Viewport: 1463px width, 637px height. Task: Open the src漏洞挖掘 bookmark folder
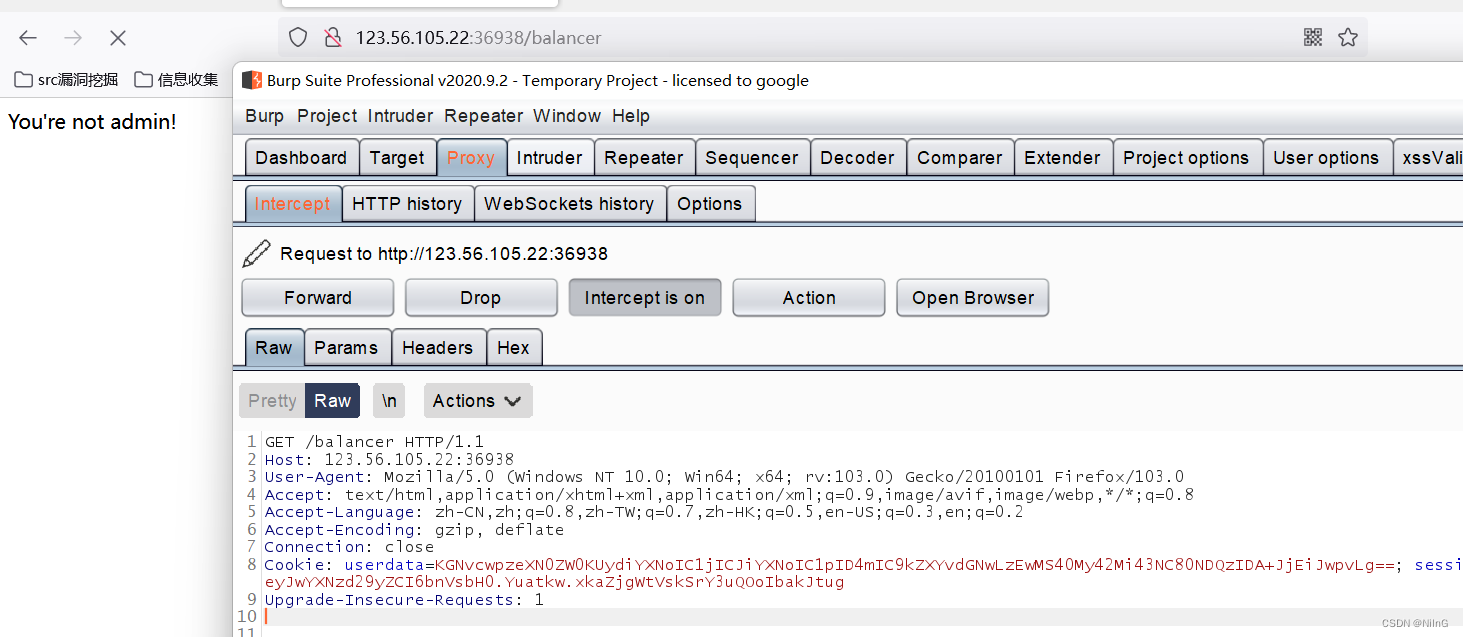[66, 80]
